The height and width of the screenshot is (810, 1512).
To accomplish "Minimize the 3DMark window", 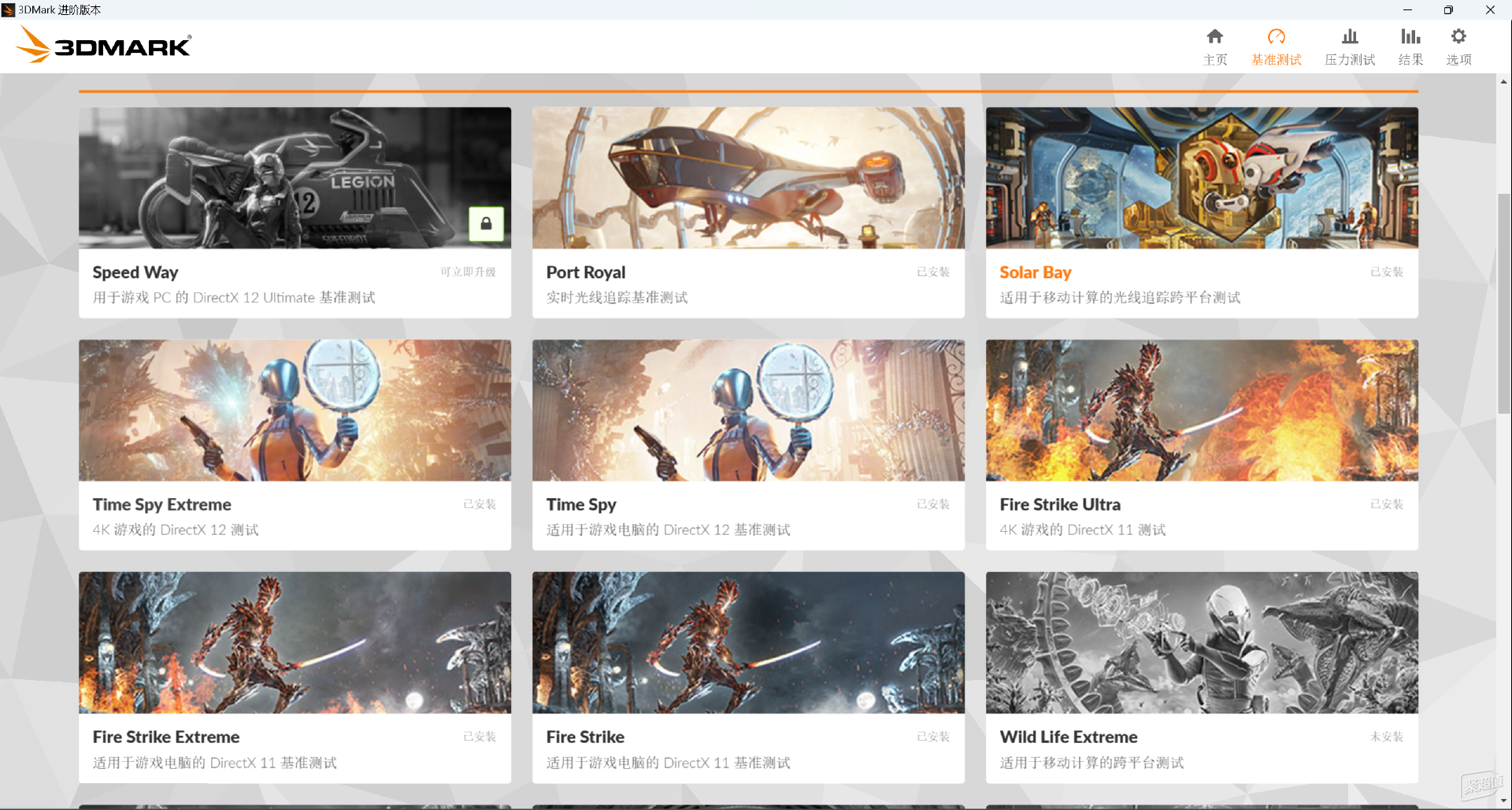I will pos(1407,9).
